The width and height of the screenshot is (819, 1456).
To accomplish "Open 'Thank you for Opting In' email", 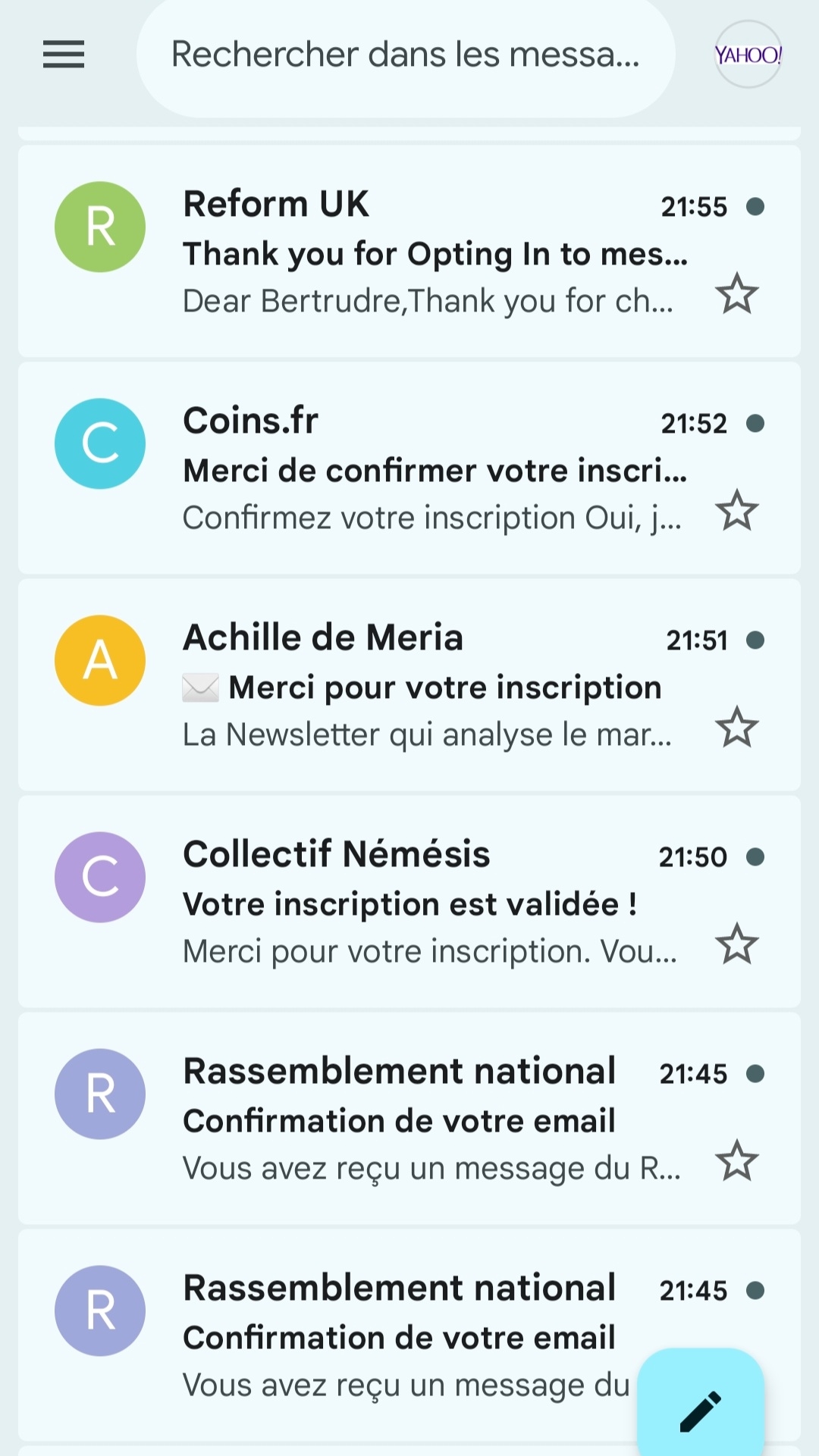I will (x=435, y=254).
